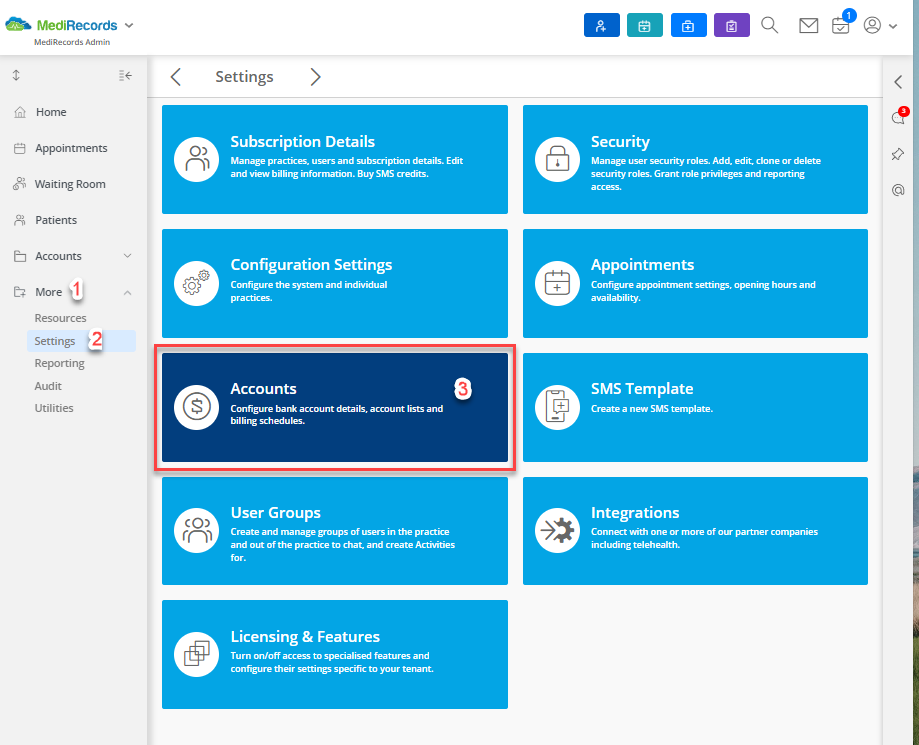Click the SMS Template phone icon
Screen dimensions: 919x745
click(557, 407)
